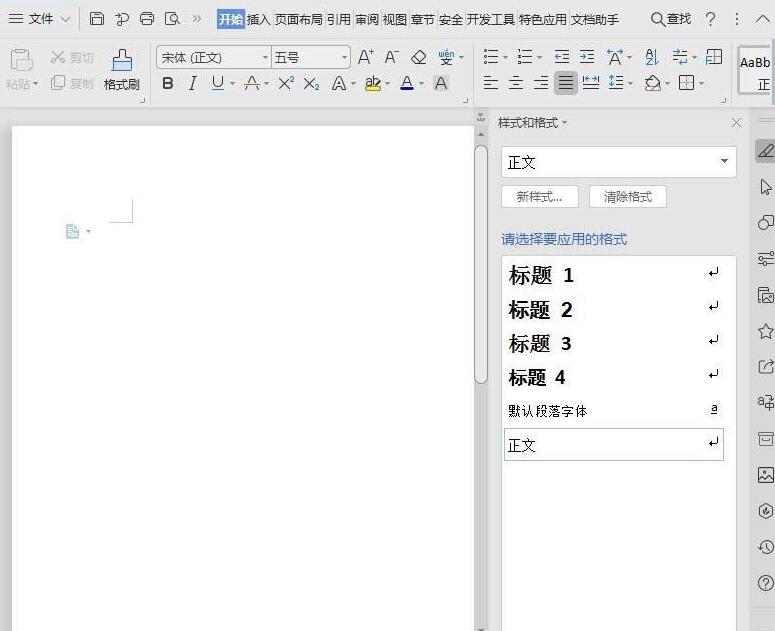Select the 默认段落字体 style
Viewport: 775px width, 631px height.
(x=614, y=410)
